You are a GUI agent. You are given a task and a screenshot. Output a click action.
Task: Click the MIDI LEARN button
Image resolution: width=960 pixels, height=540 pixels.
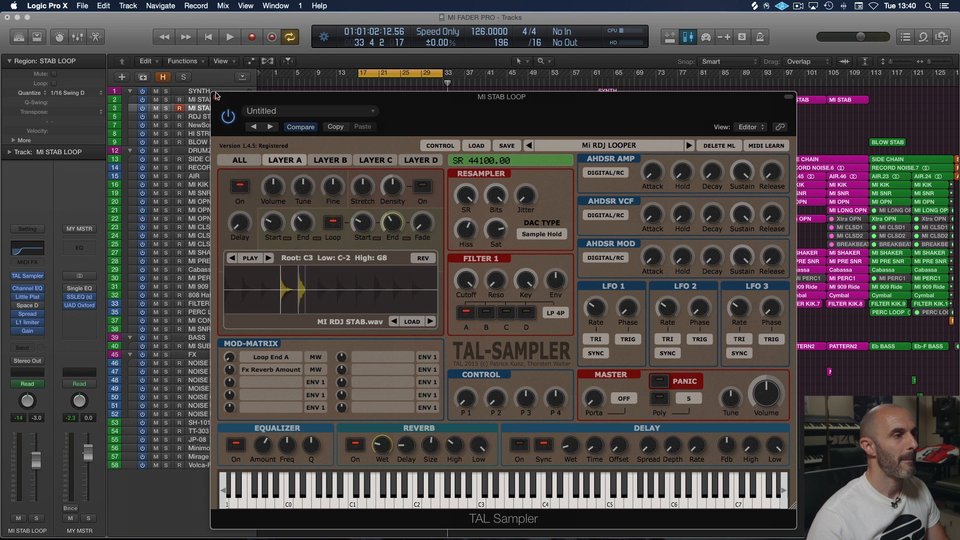click(x=766, y=146)
